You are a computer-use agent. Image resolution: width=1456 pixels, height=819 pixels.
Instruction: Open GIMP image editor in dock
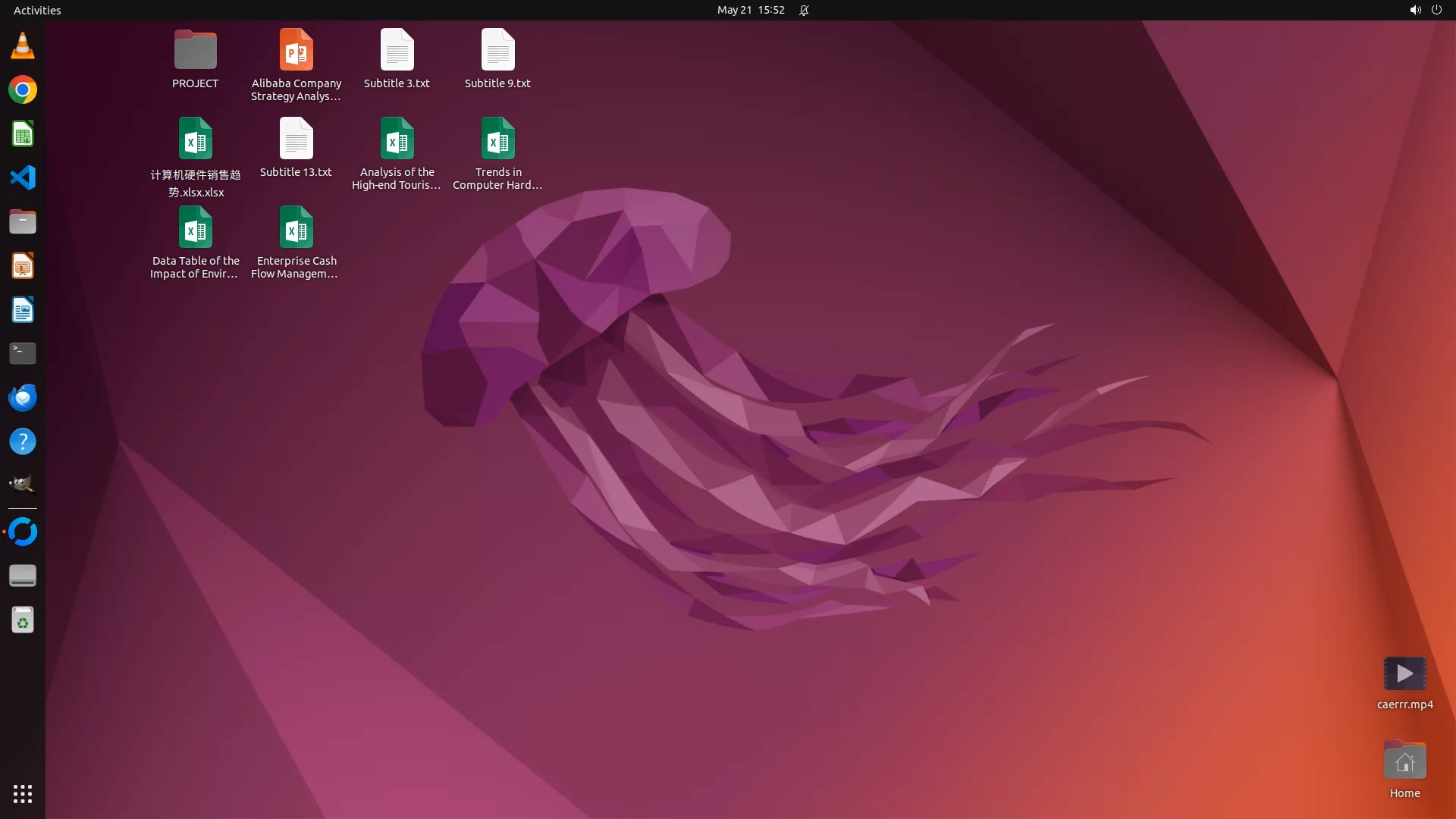tap(23, 485)
